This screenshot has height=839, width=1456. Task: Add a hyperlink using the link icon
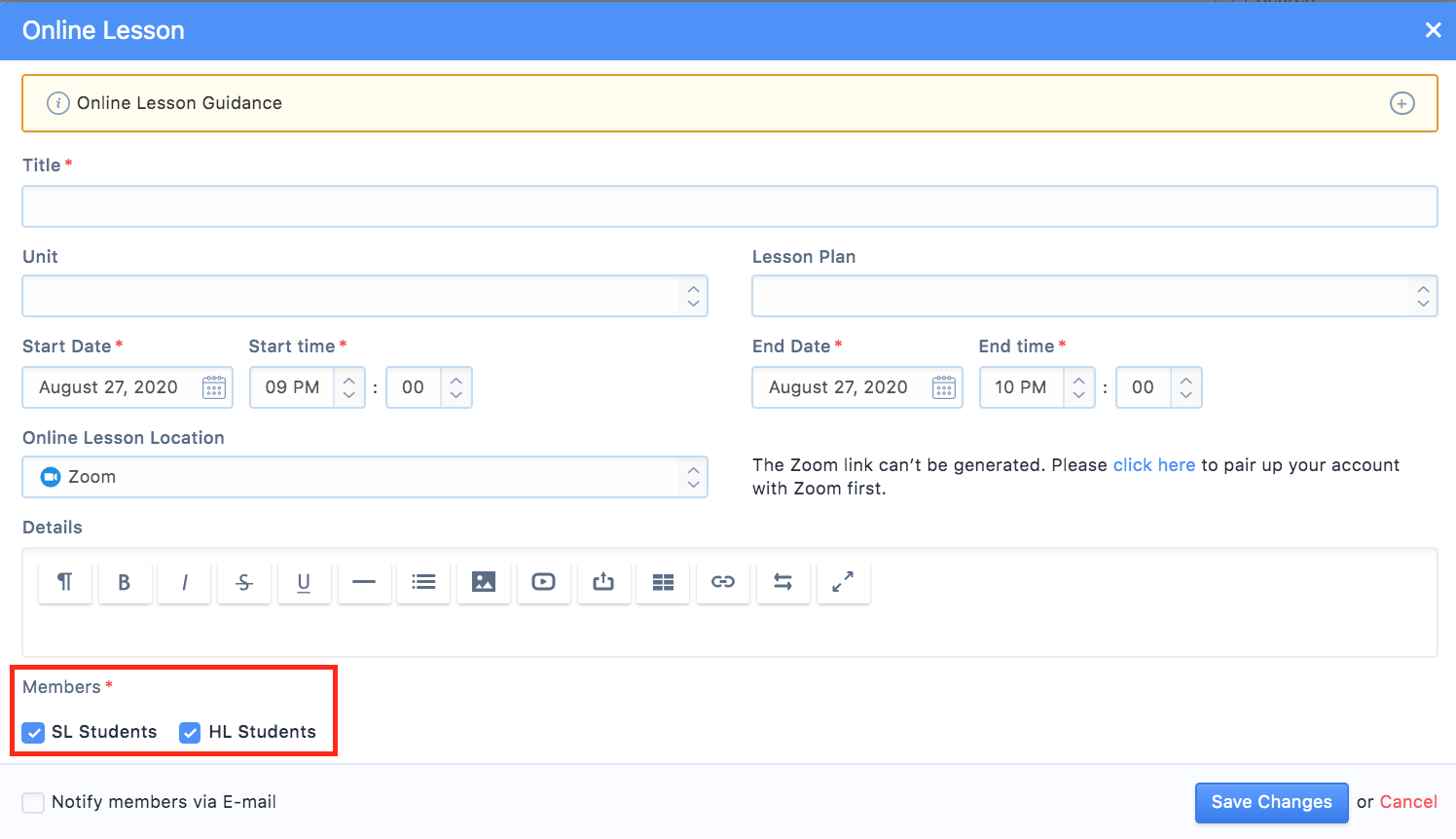723,582
